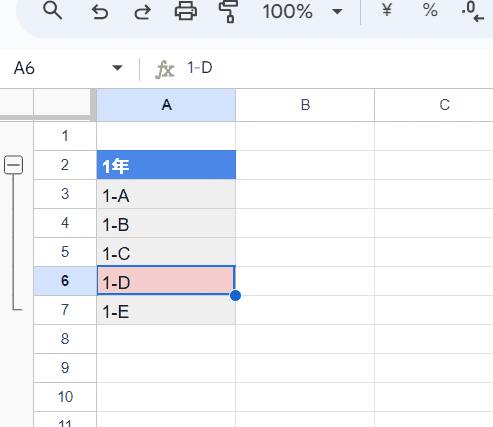Format as percent
The height and width of the screenshot is (427, 493).
tap(430, 10)
